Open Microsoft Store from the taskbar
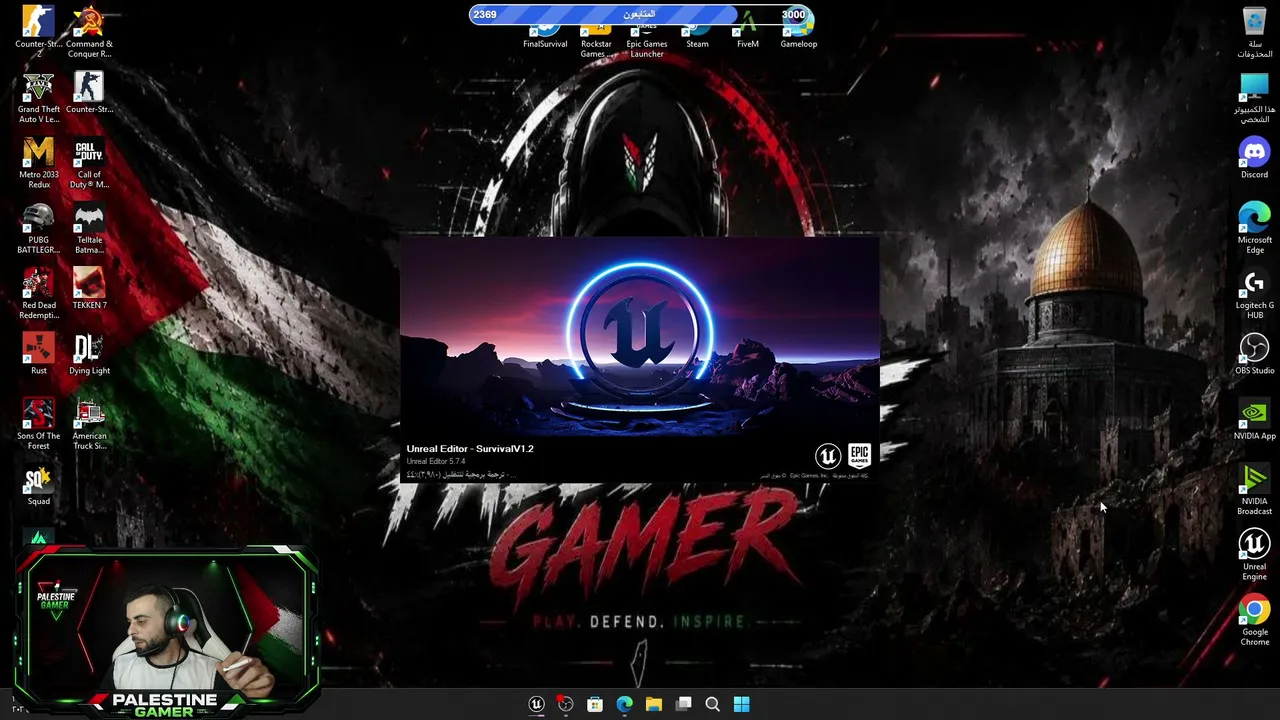 tap(595, 704)
